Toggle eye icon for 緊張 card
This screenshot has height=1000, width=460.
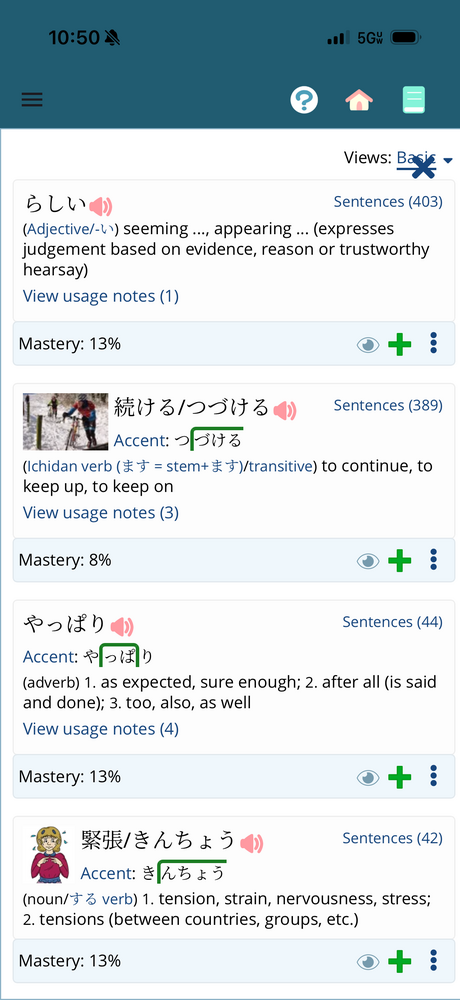[368, 962]
